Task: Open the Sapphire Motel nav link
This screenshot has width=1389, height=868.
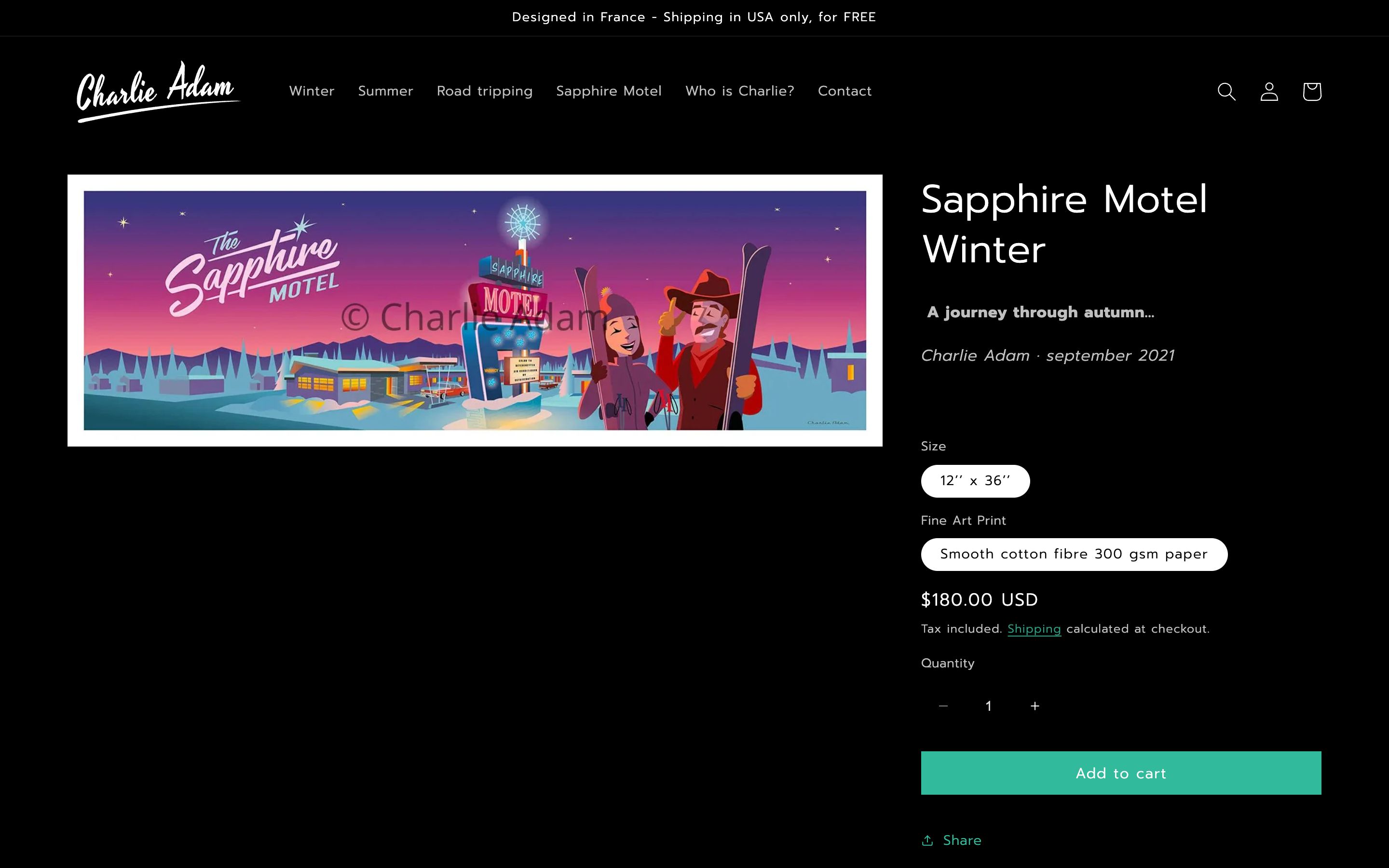Action: pyautogui.click(x=609, y=91)
